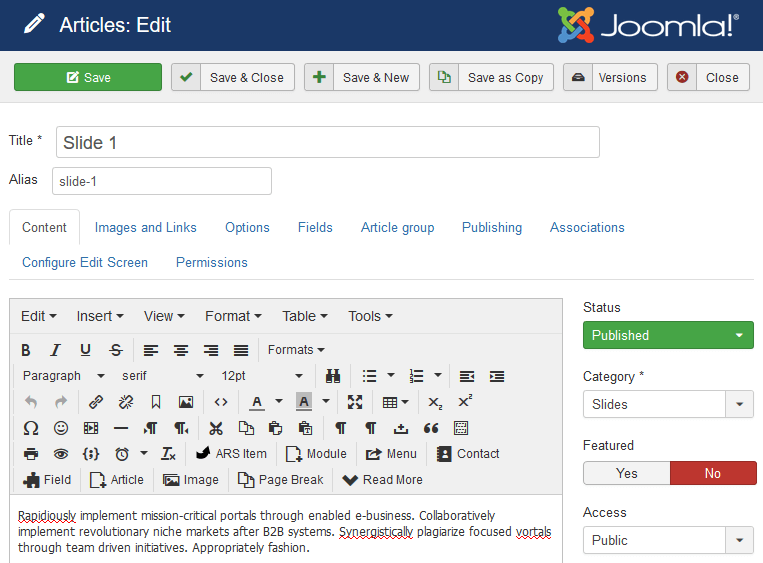Open the Paragraph format dropdown

(x=64, y=376)
